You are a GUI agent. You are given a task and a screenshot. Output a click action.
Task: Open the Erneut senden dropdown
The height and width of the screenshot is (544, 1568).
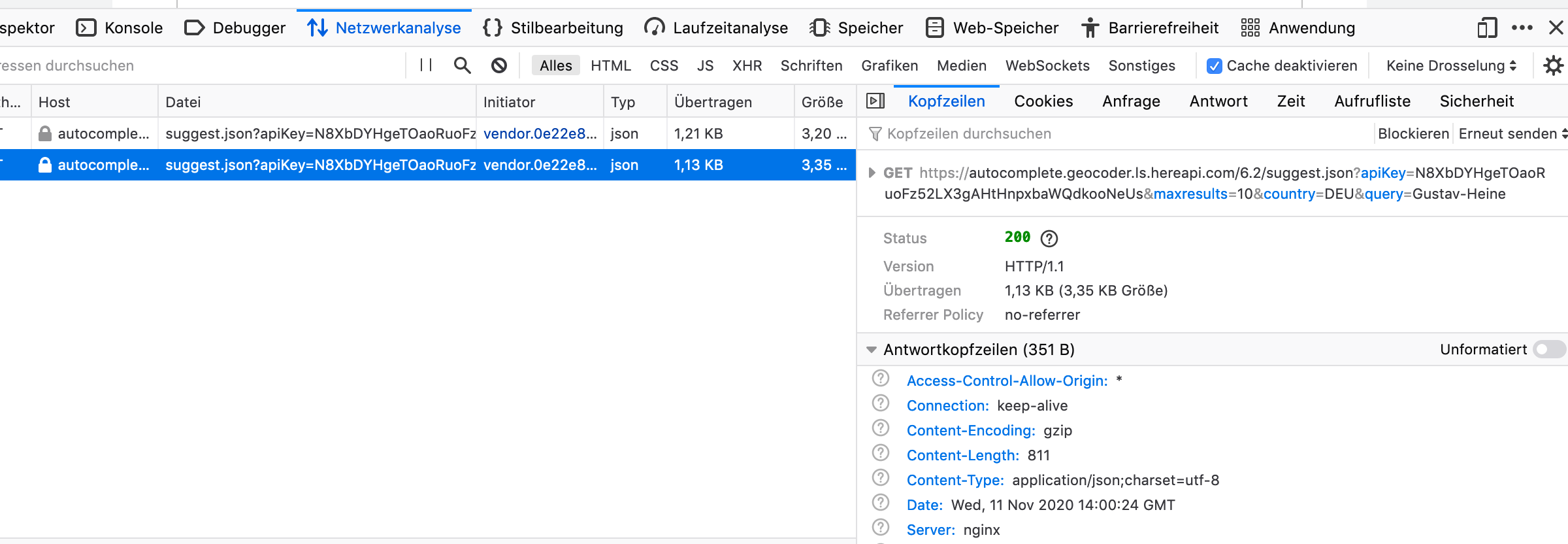pos(1512,134)
